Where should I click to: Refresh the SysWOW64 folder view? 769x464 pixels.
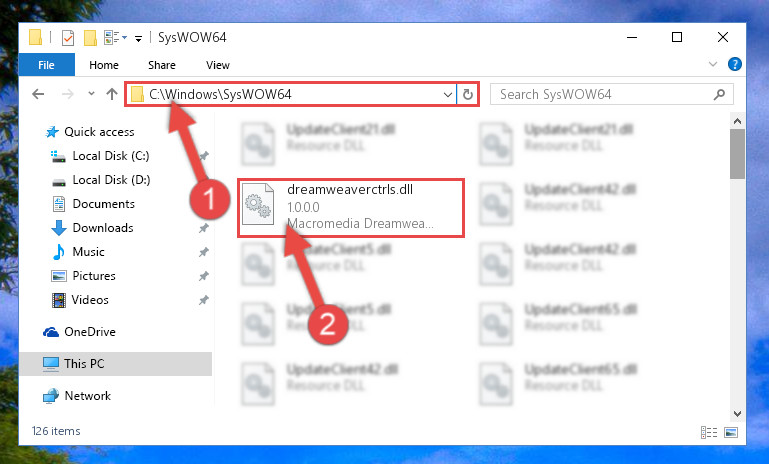click(468, 94)
